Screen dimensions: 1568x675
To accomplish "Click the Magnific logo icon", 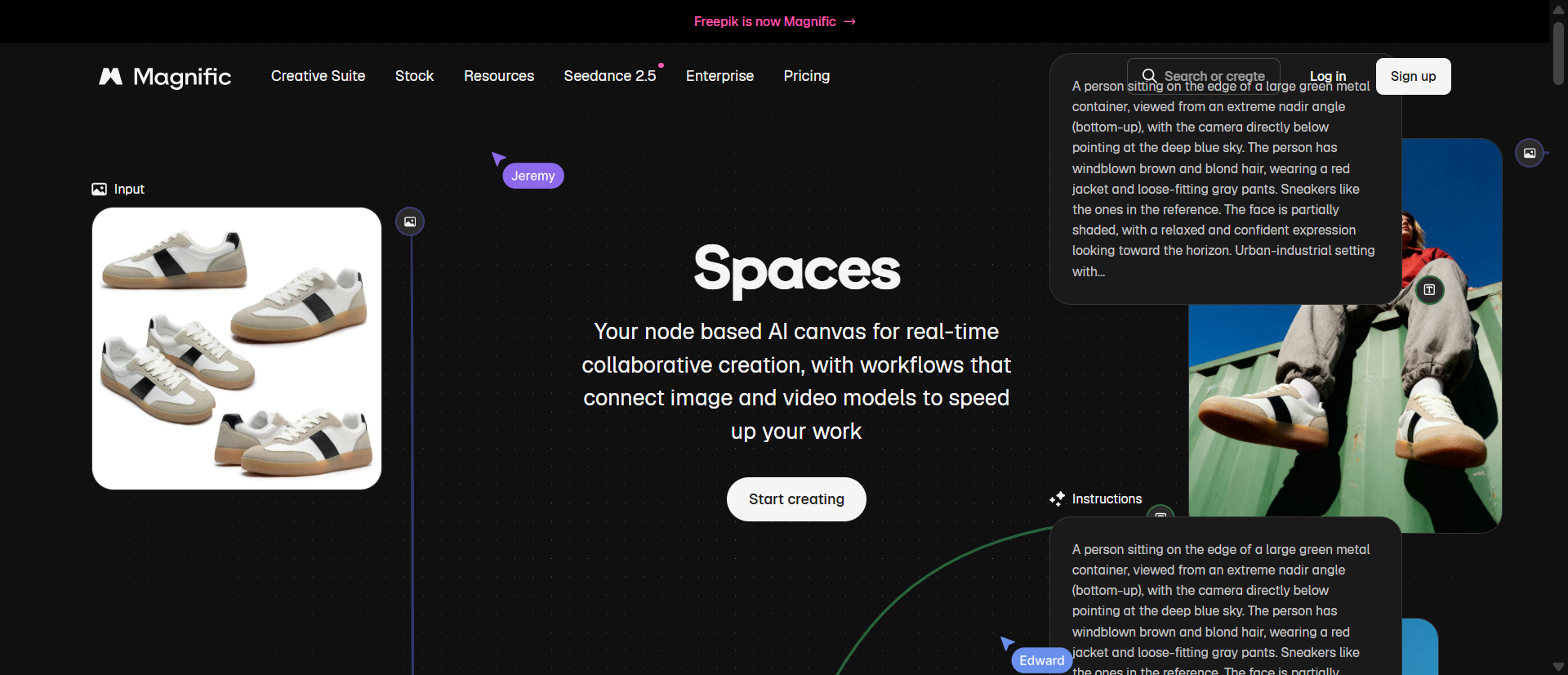I will click(110, 76).
